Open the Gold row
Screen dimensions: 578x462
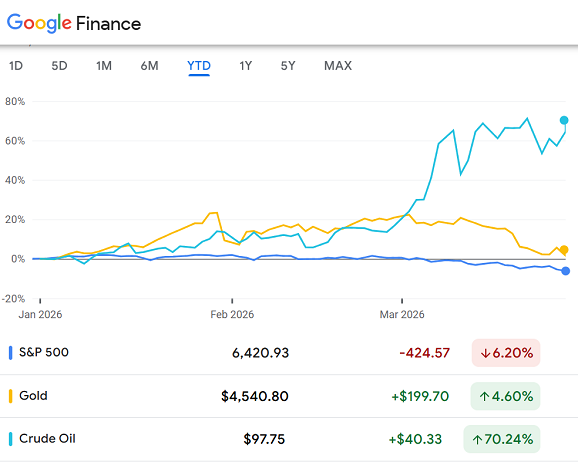(289, 396)
